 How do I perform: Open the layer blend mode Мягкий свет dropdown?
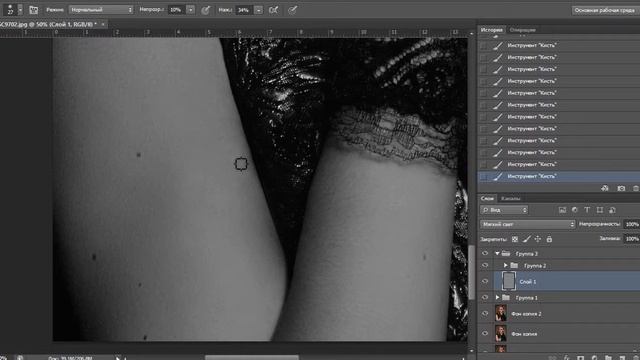[528, 224]
